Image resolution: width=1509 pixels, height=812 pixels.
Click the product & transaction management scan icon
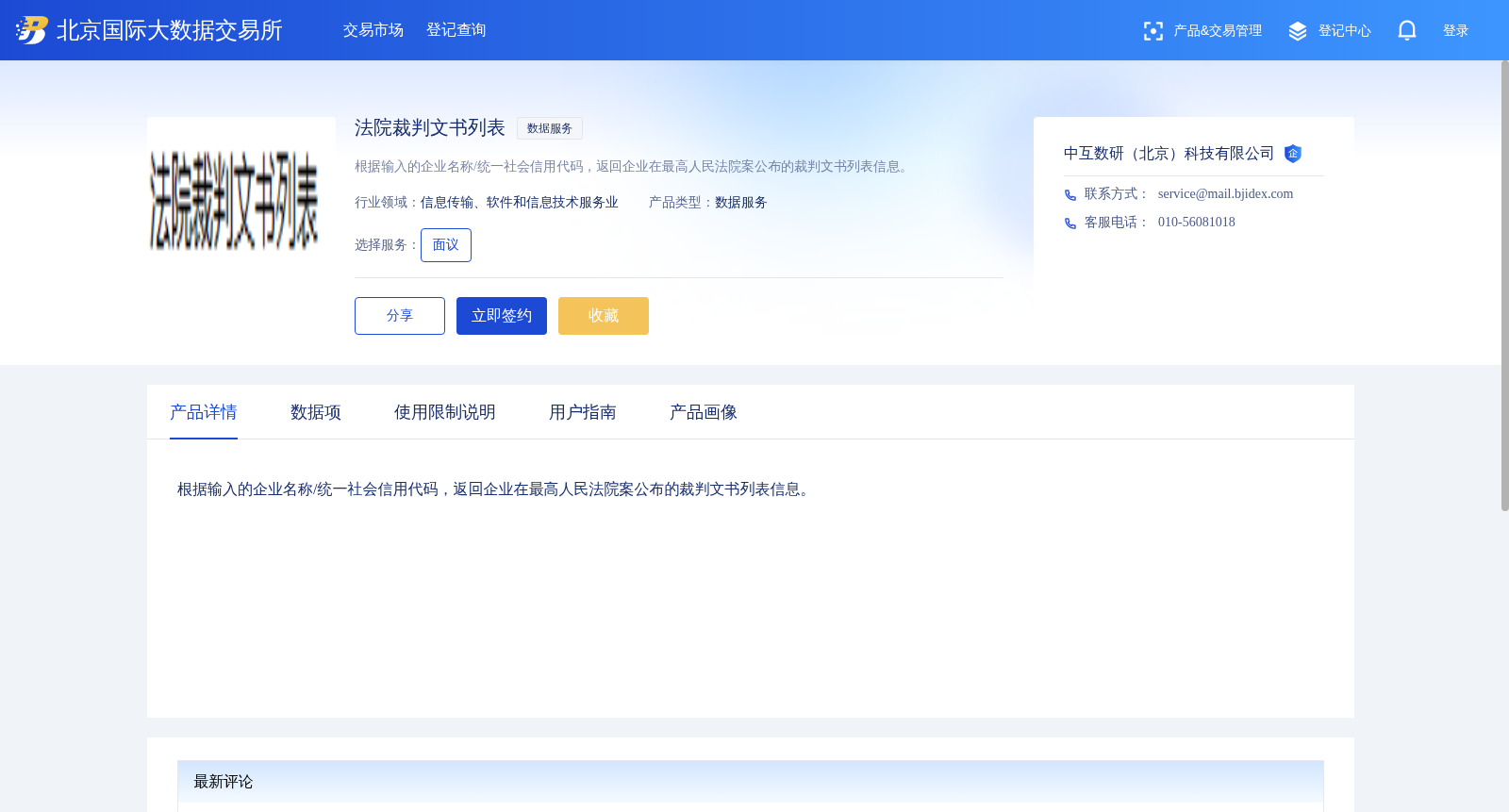[x=1152, y=31]
